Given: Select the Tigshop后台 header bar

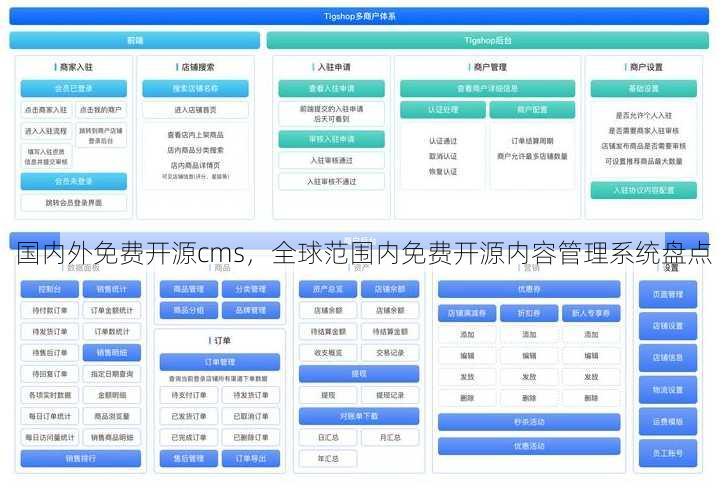Looking at the screenshot, I should point(488,41).
